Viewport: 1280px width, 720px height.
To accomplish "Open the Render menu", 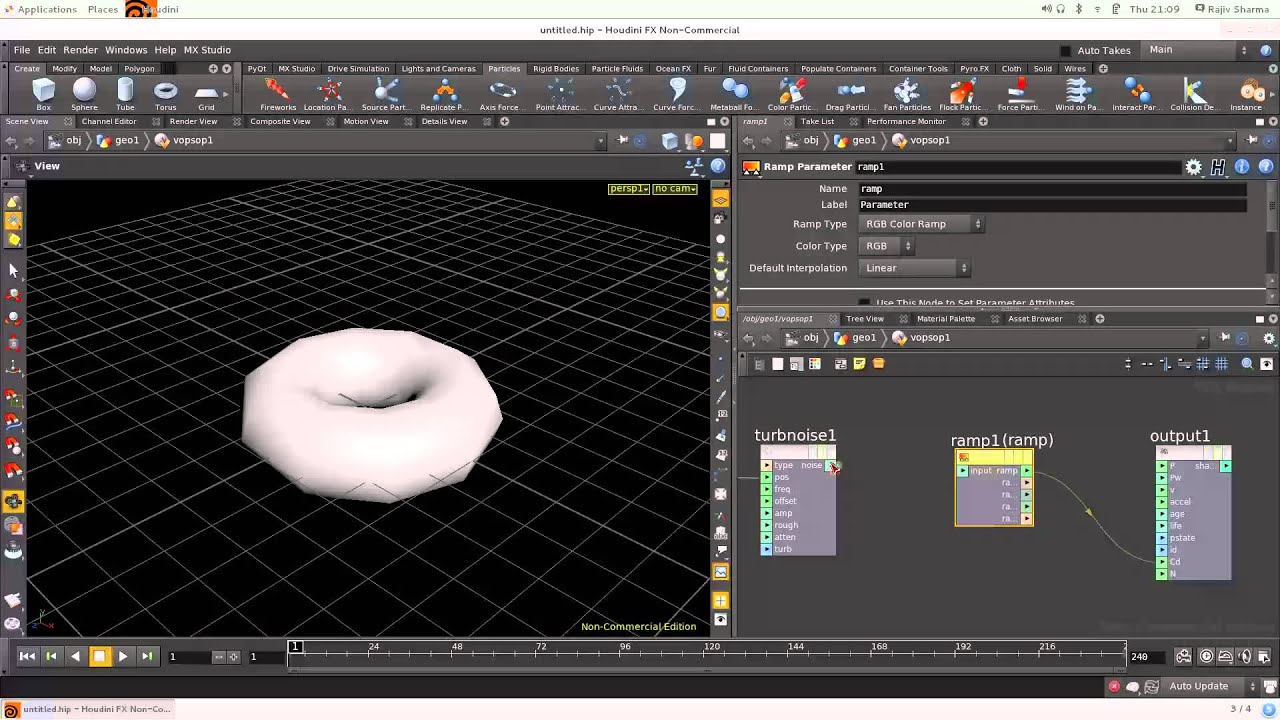I will (80, 50).
